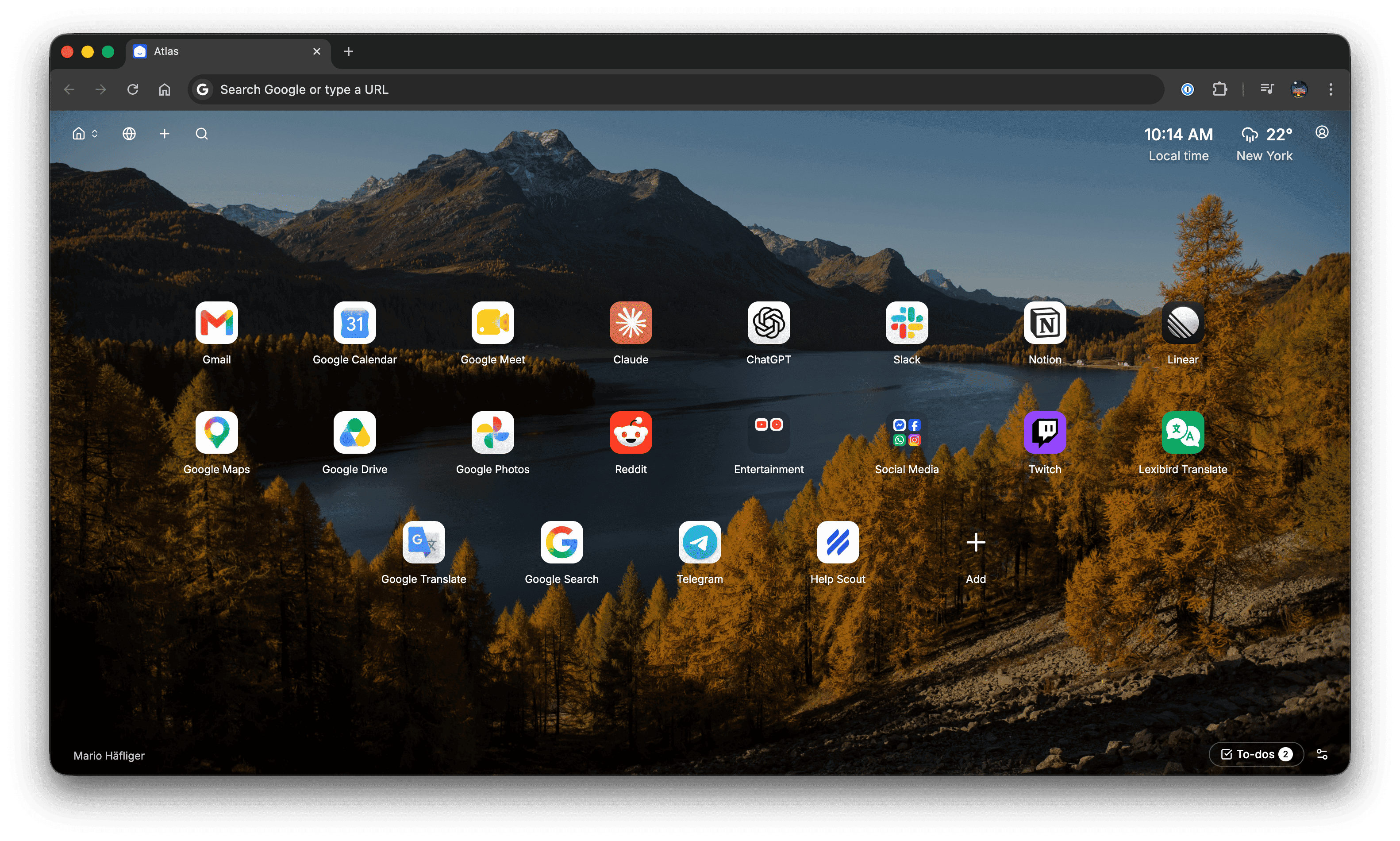This screenshot has width=1400, height=841.
Task: Open the Chrome profile avatar
Action: [x=1298, y=89]
